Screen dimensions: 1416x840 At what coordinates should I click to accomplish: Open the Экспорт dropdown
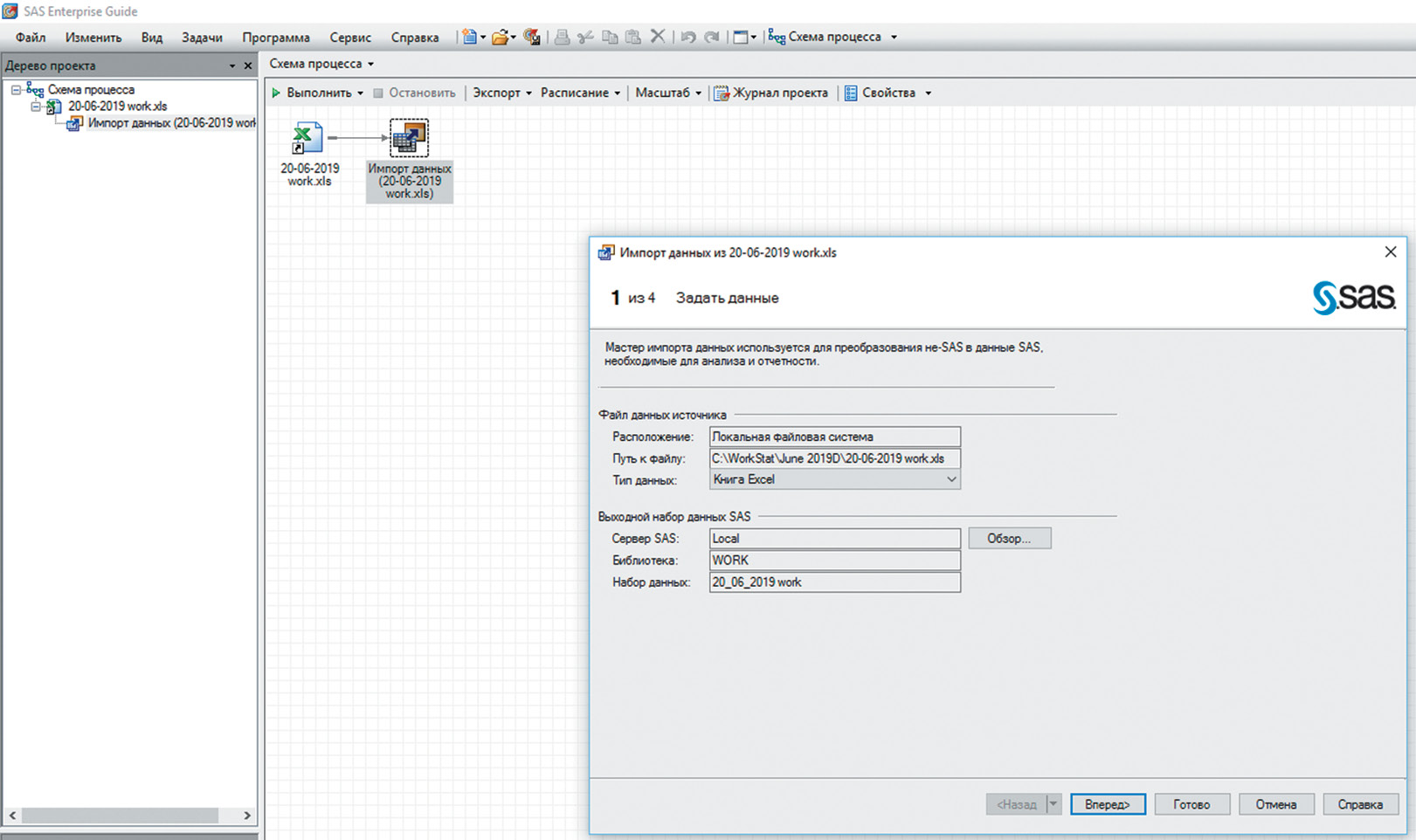502,93
